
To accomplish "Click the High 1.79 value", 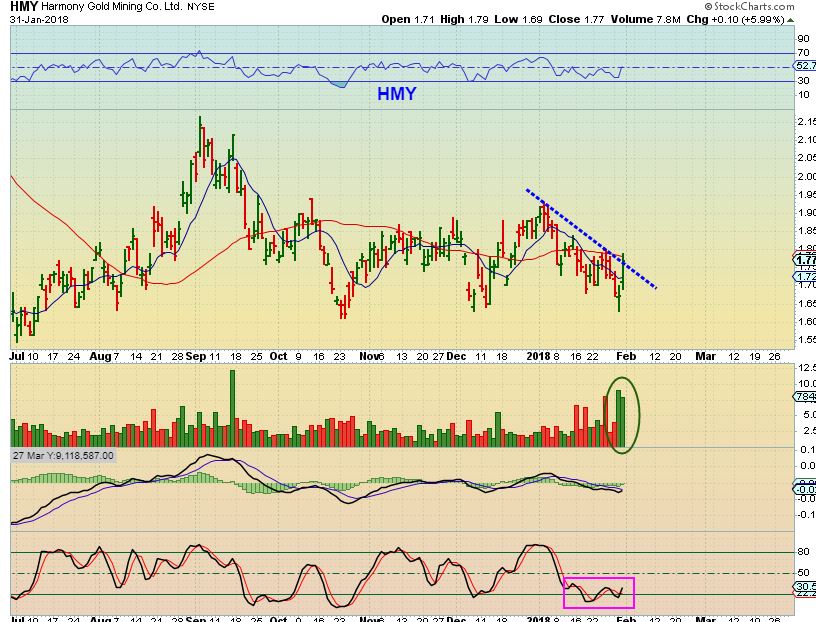I will coord(464,19).
